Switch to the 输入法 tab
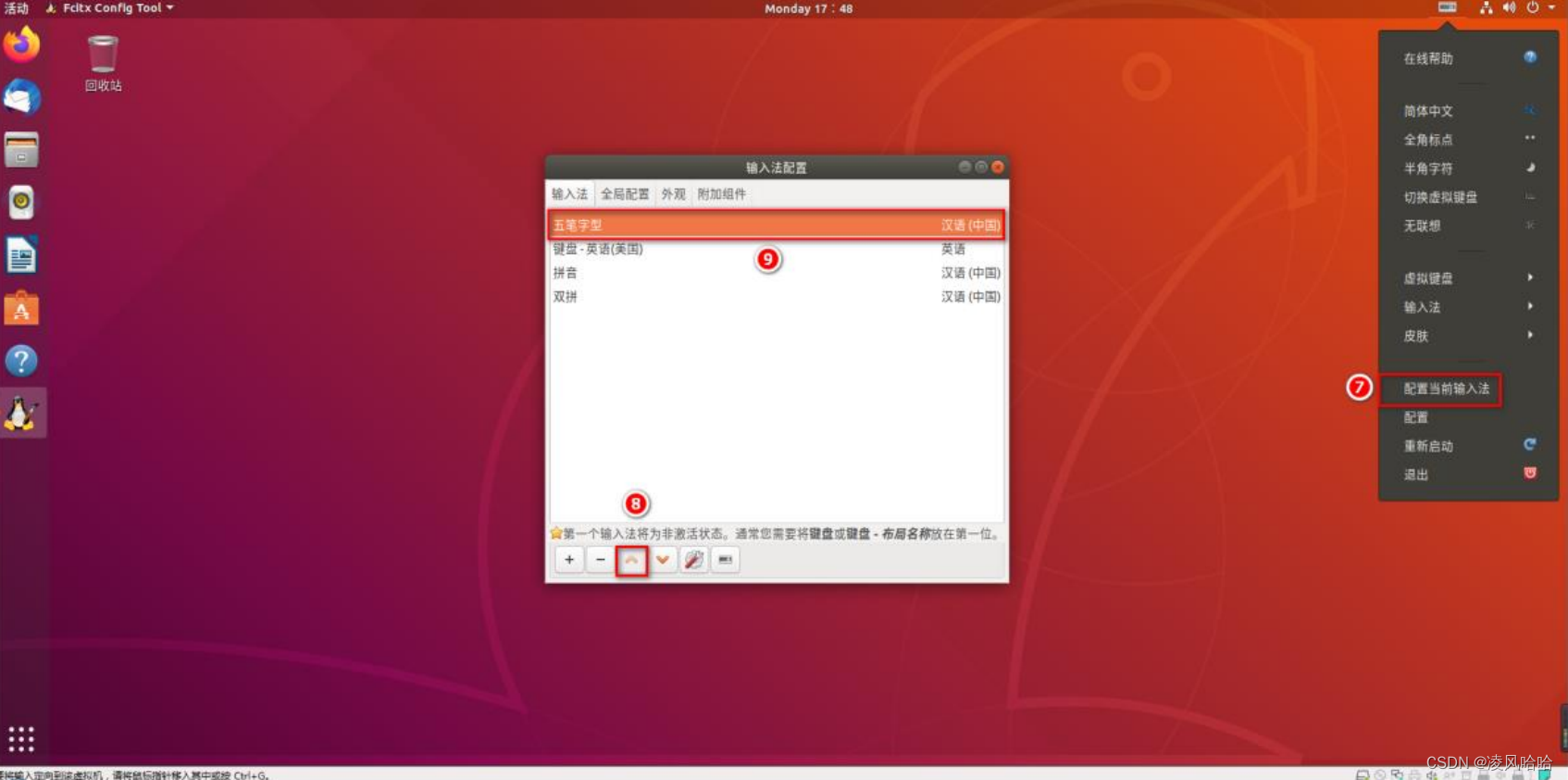 click(570, 194)
